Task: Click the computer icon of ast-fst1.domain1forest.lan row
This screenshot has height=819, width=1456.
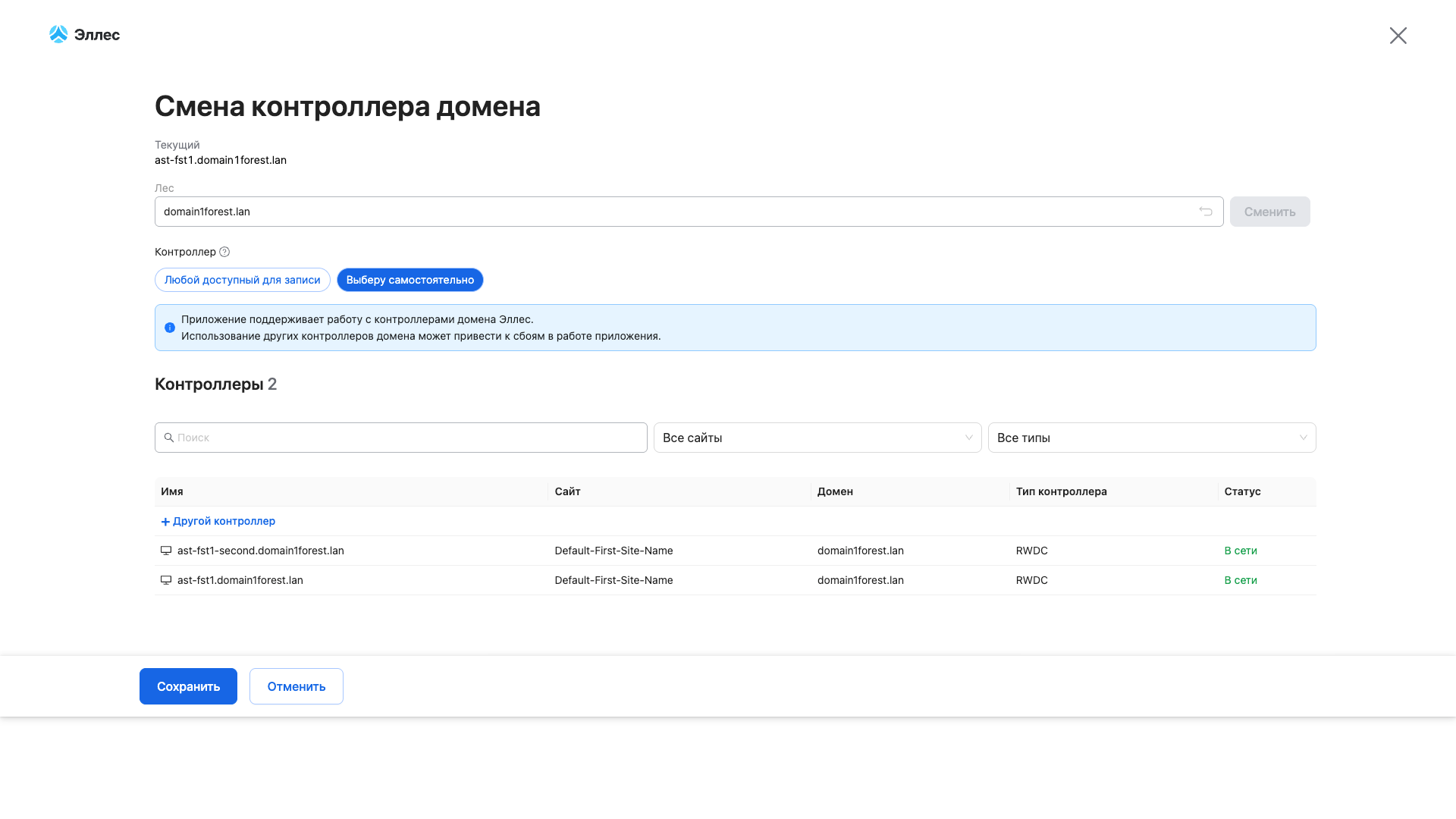Action: pyautogui.click(x=166, y=580)
